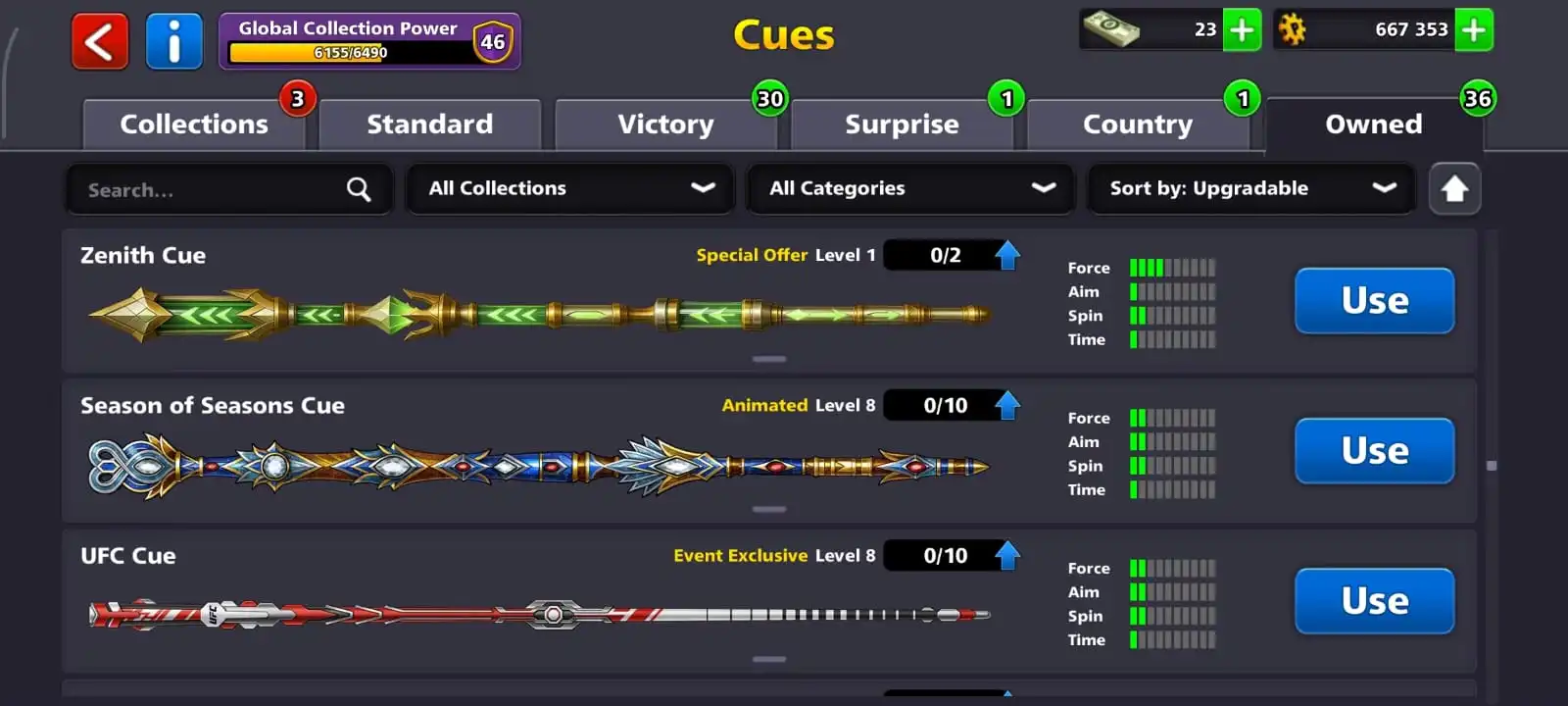Add cash with the green plus
Viewport: 1568px width, 706px height.
[x=1242, y=29]
